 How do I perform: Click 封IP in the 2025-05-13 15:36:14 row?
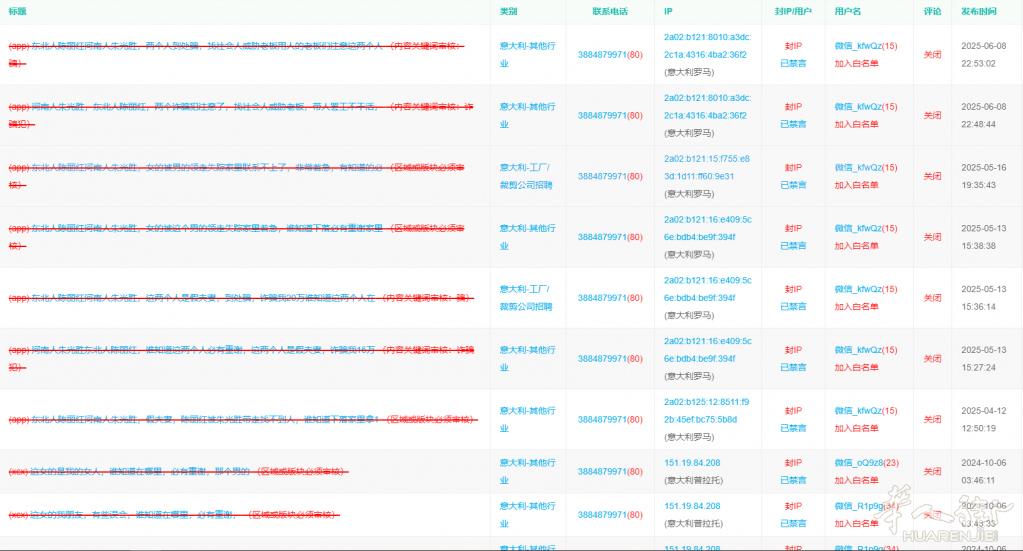[x=792, y=289]
